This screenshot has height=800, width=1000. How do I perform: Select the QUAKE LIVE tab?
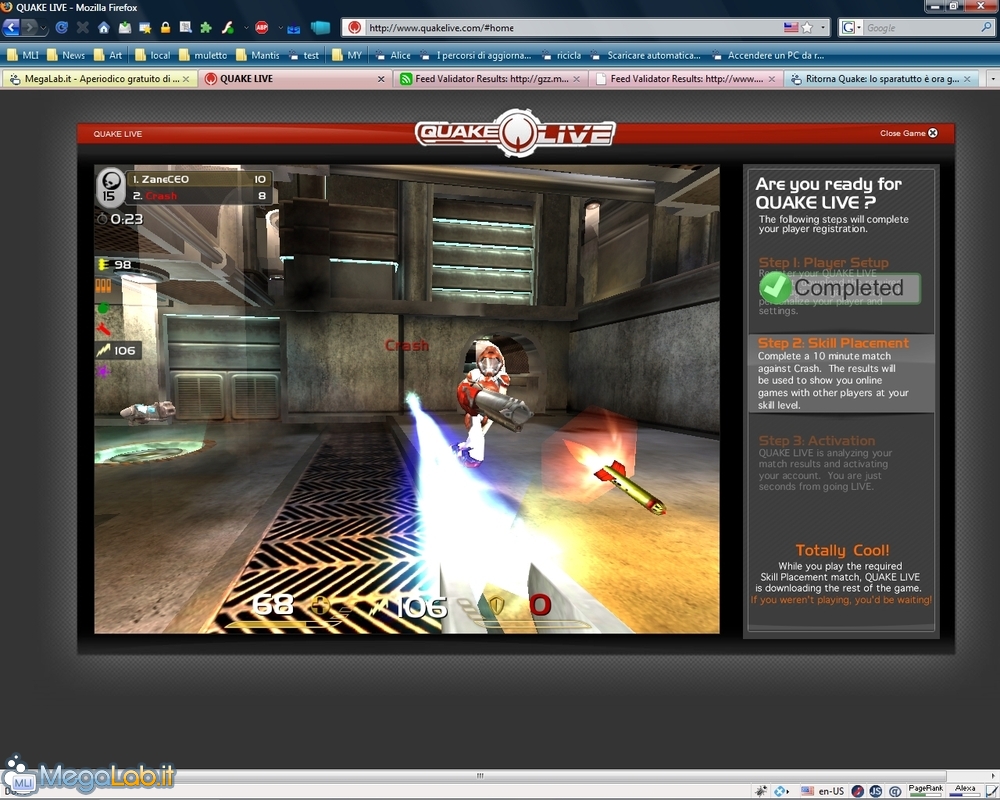[x=295, y=79]
